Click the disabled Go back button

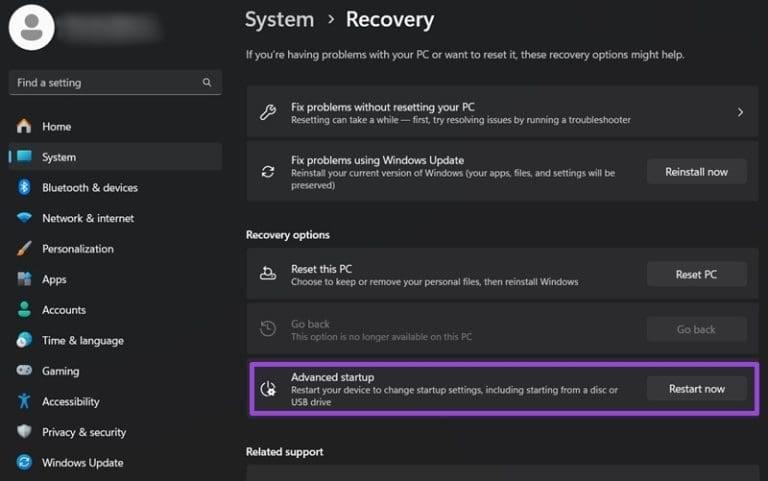coord(696,329)
